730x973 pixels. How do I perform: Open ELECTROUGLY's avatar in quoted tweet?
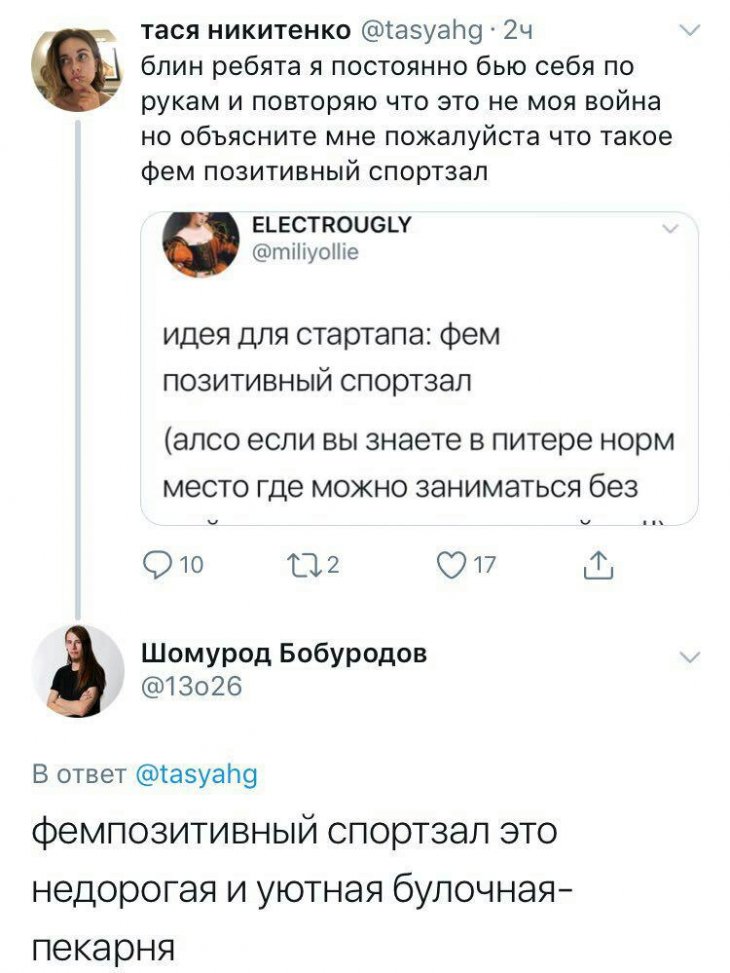pos(201,239)
